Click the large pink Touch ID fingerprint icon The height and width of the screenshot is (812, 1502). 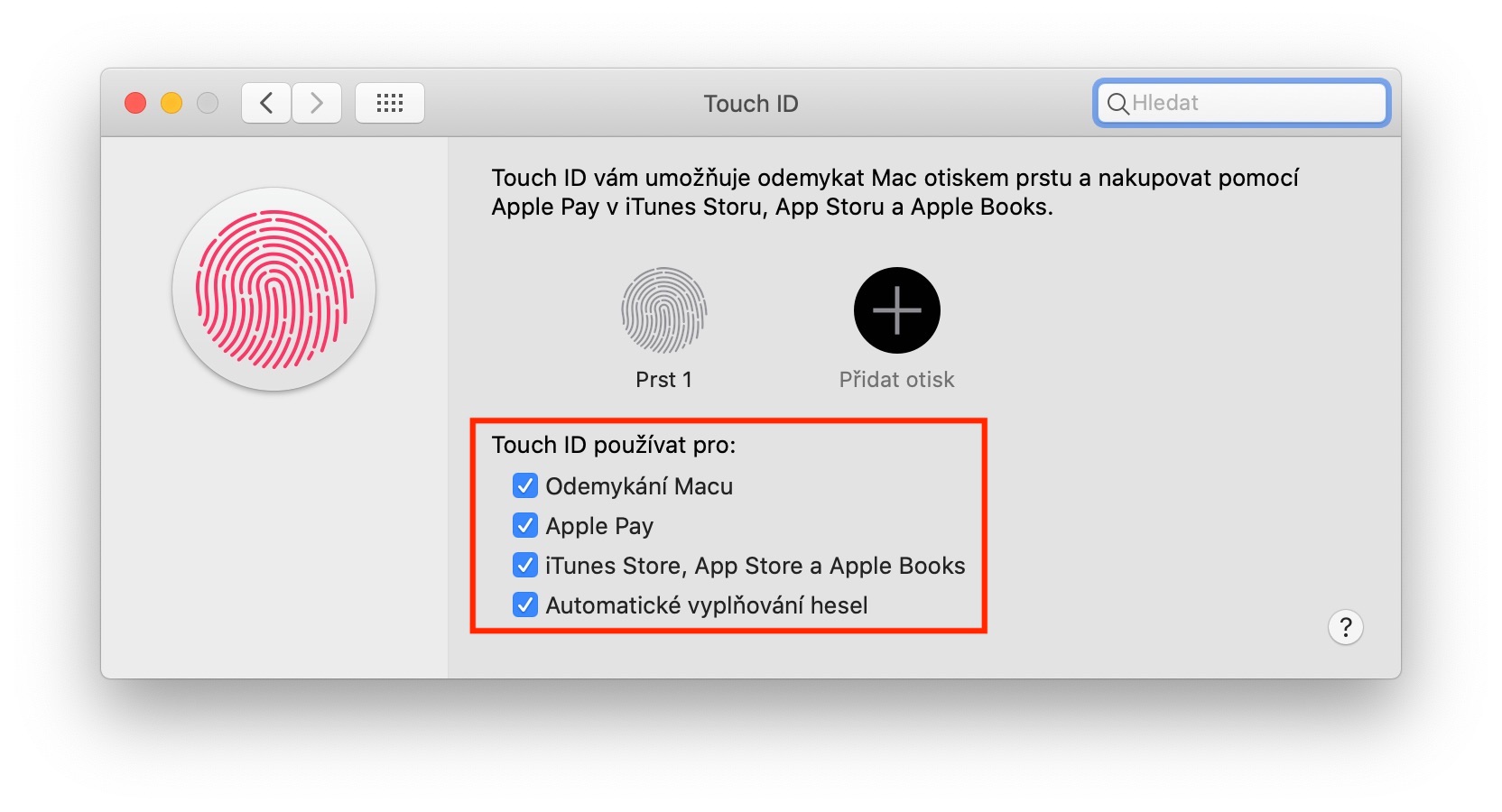click(274, 290)
